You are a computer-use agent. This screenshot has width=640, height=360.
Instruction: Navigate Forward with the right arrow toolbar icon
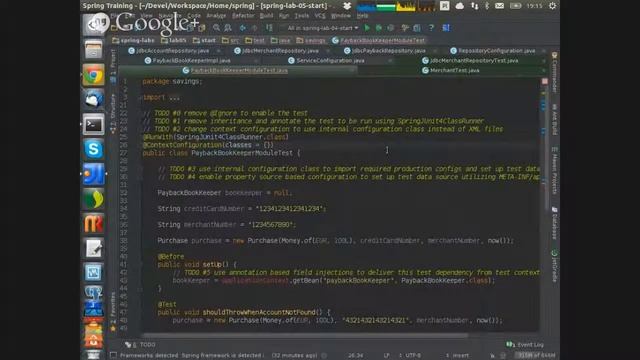tap(255, 28)
